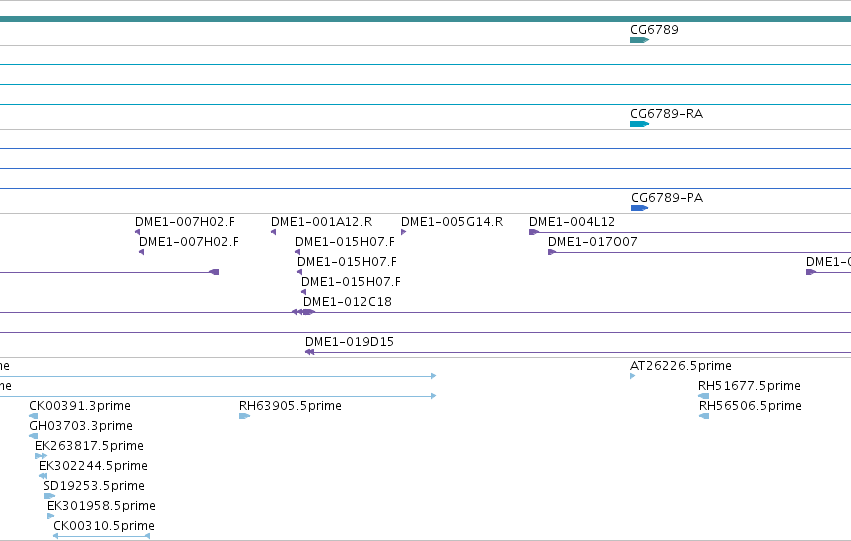Select the DME1-004L12 purple start glyph
The height and width of the screenshot is (541, 851).
point(534,232)
